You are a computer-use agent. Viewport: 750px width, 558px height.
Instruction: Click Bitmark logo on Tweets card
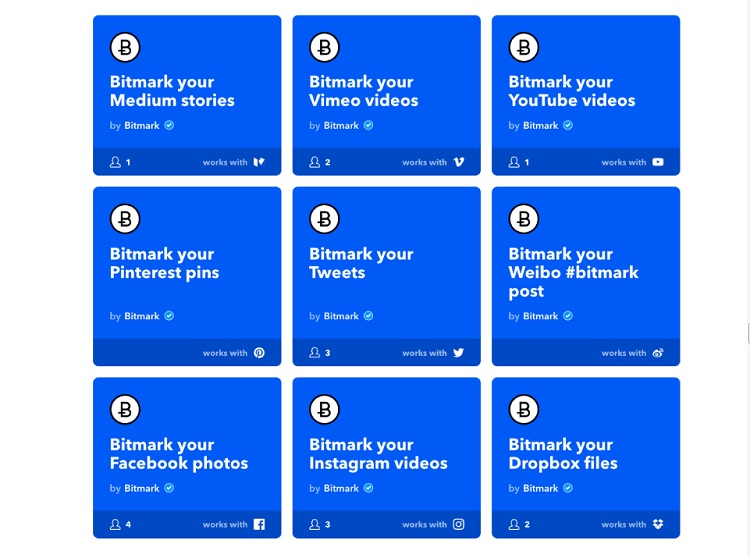(324, 219)
